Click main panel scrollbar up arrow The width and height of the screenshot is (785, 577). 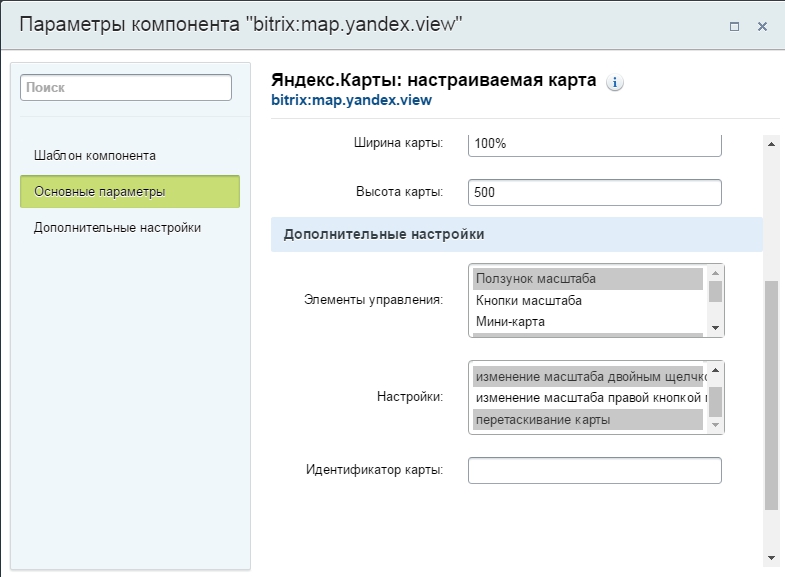pyautogui.click(x=771, y=144)
